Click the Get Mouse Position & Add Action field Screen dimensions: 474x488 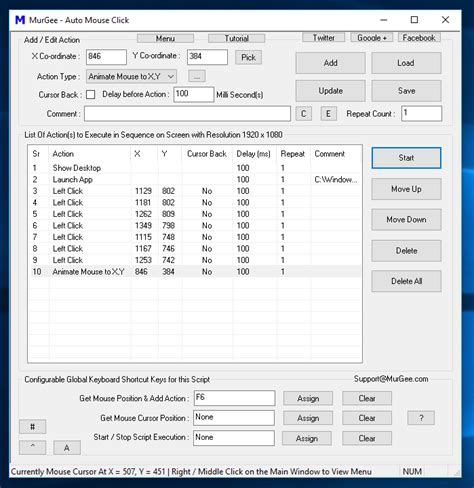[234, 398]
